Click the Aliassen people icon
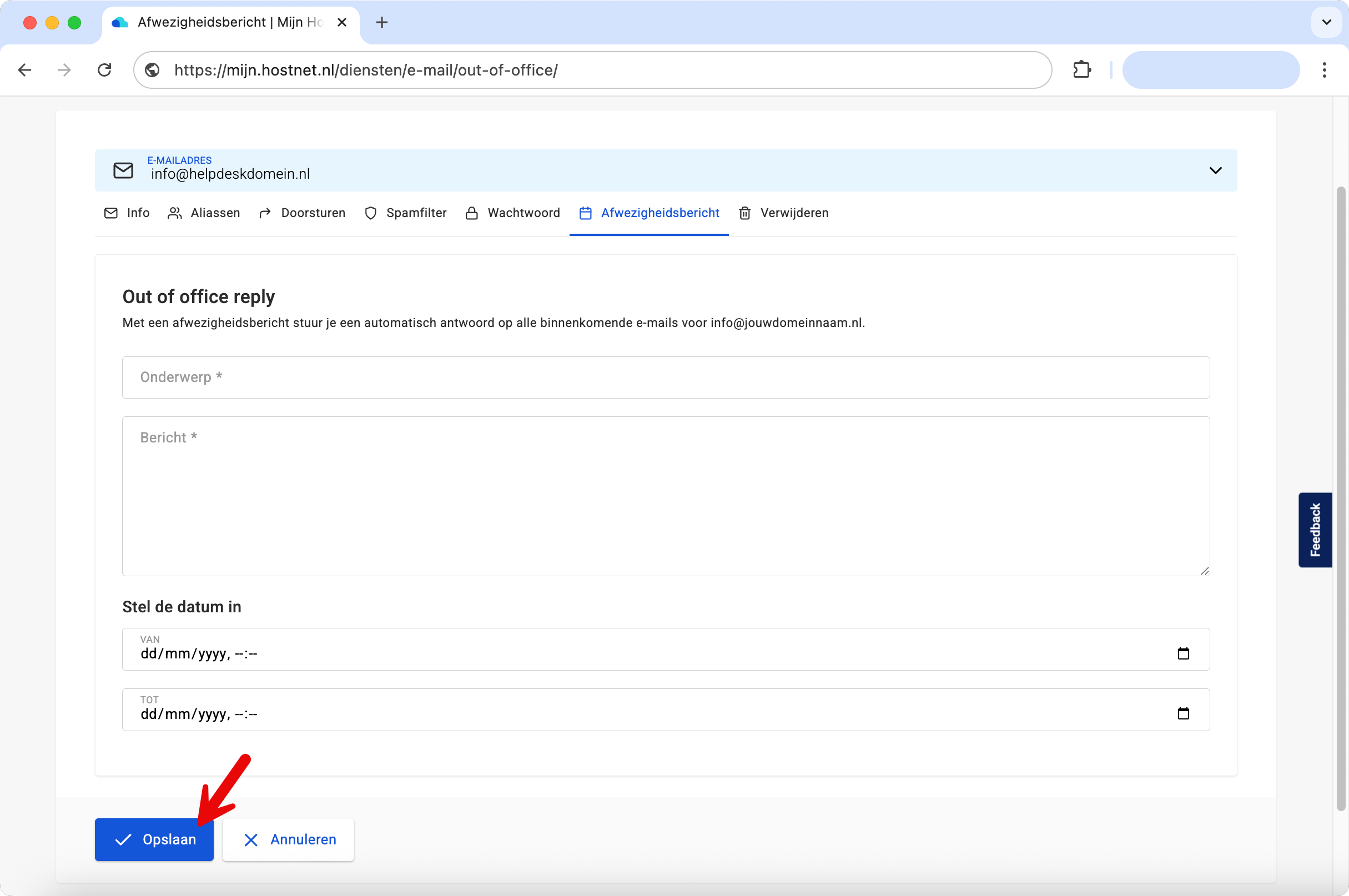 point(174,213)
